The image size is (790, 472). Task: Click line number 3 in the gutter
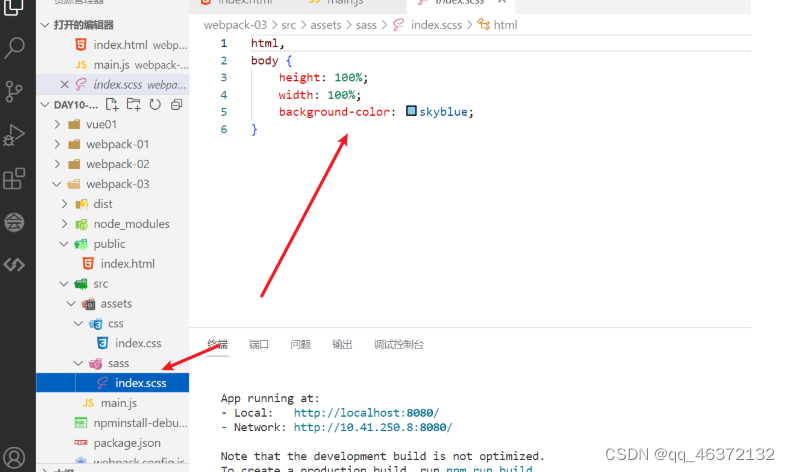[x=224, y=78]
